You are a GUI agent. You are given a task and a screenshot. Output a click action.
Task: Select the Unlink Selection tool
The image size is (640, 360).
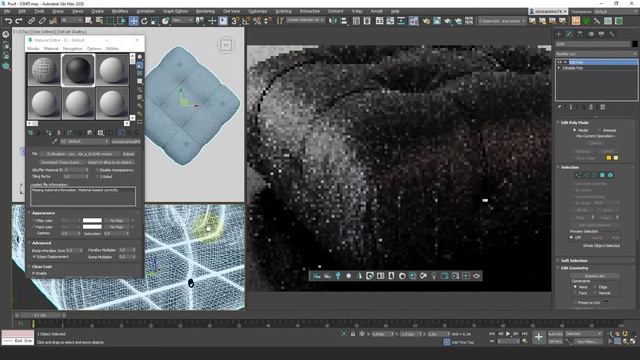[42, 20]
